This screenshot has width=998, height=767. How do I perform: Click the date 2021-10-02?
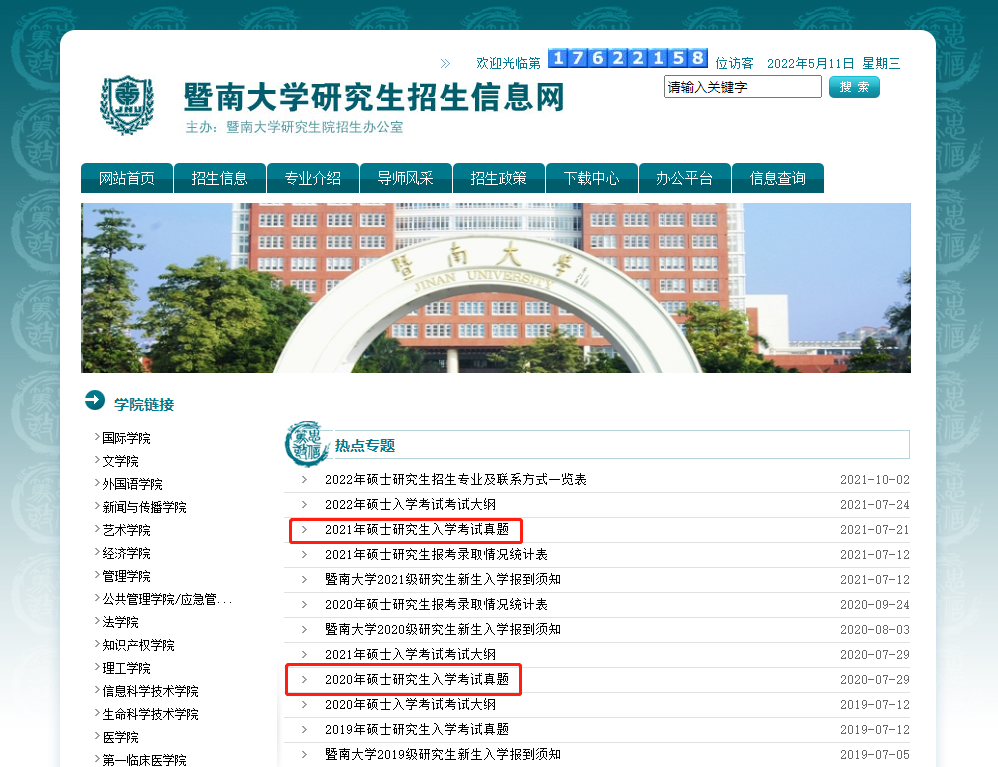[x=875, y=480]
